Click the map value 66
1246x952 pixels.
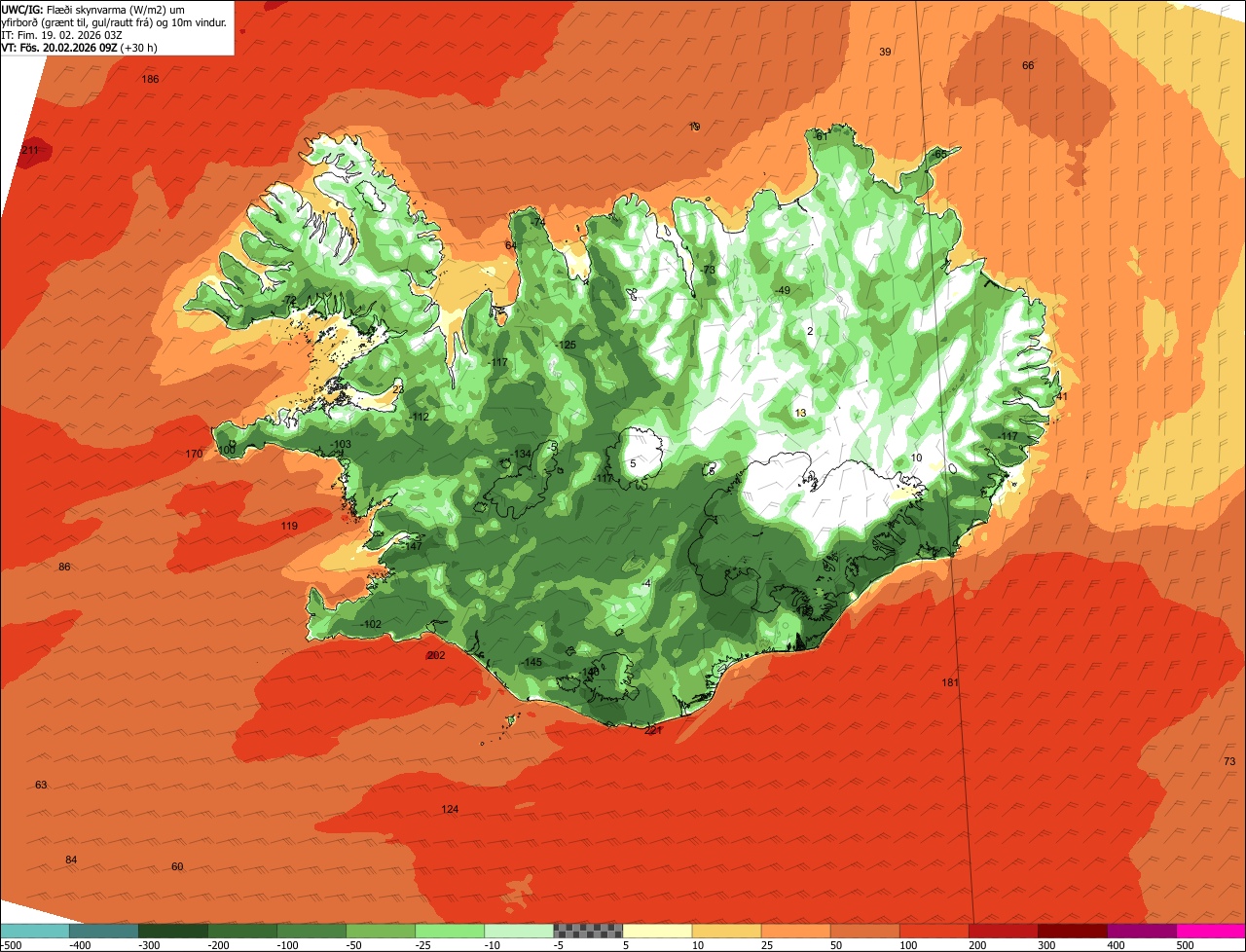coord(1028,65)
